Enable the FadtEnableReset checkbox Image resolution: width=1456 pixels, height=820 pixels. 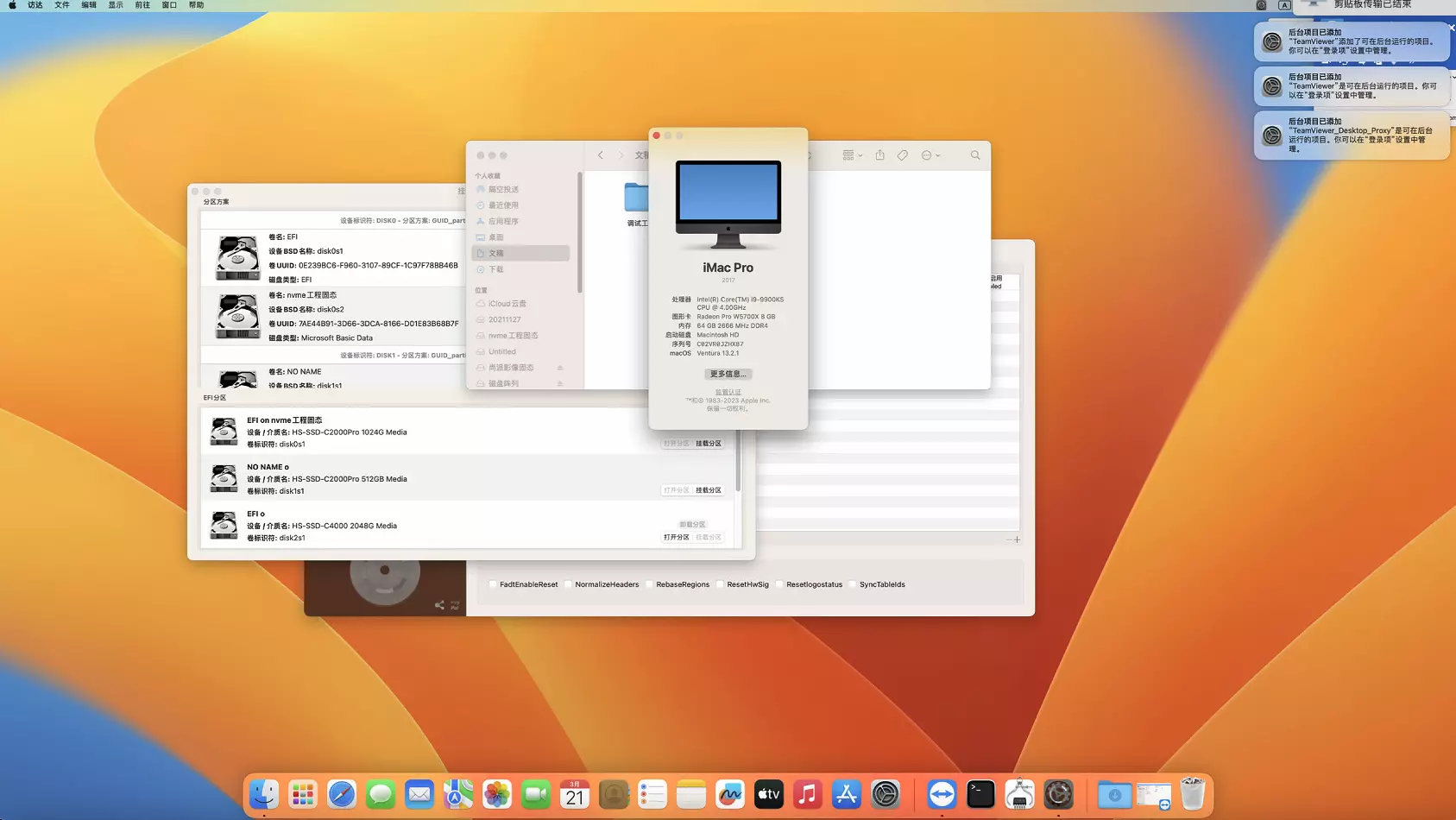(493, 584)
